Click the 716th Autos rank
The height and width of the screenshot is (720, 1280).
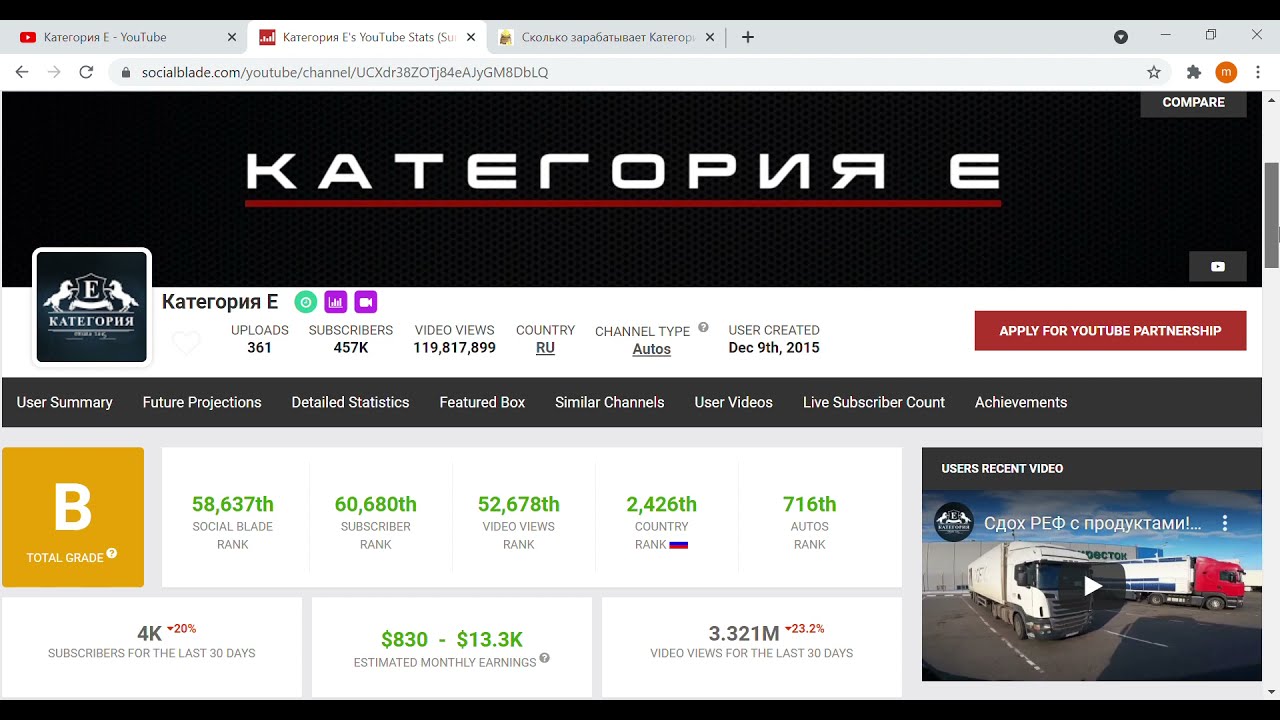tap(810, 504)
